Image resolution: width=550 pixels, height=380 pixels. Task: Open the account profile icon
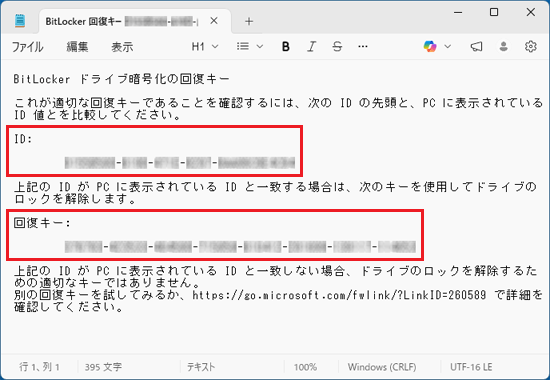click(x=504, y=46)
